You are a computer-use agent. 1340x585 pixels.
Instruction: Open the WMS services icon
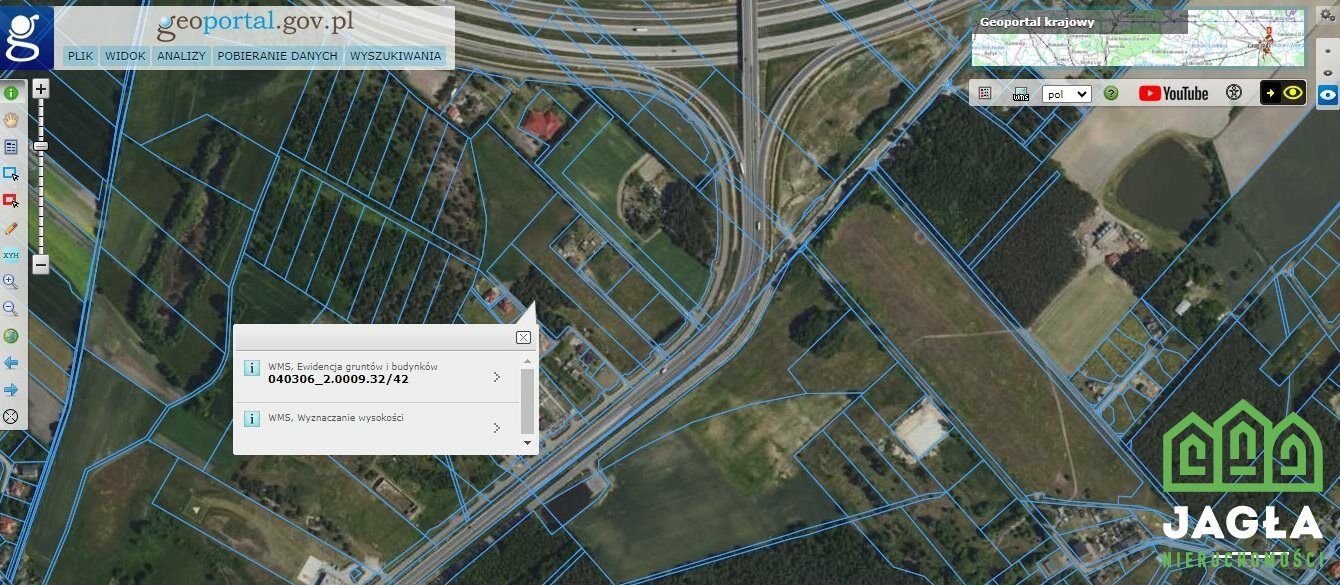[1021, 93]
